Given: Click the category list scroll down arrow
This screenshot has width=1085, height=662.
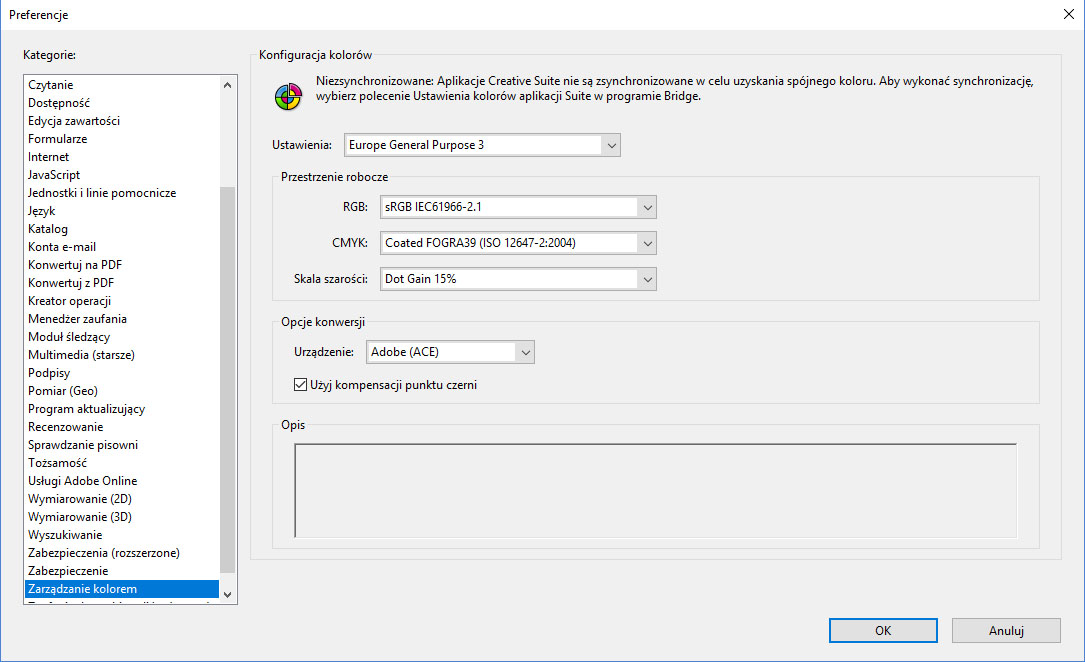Looking at the screenshot, I should click(228, 595).
